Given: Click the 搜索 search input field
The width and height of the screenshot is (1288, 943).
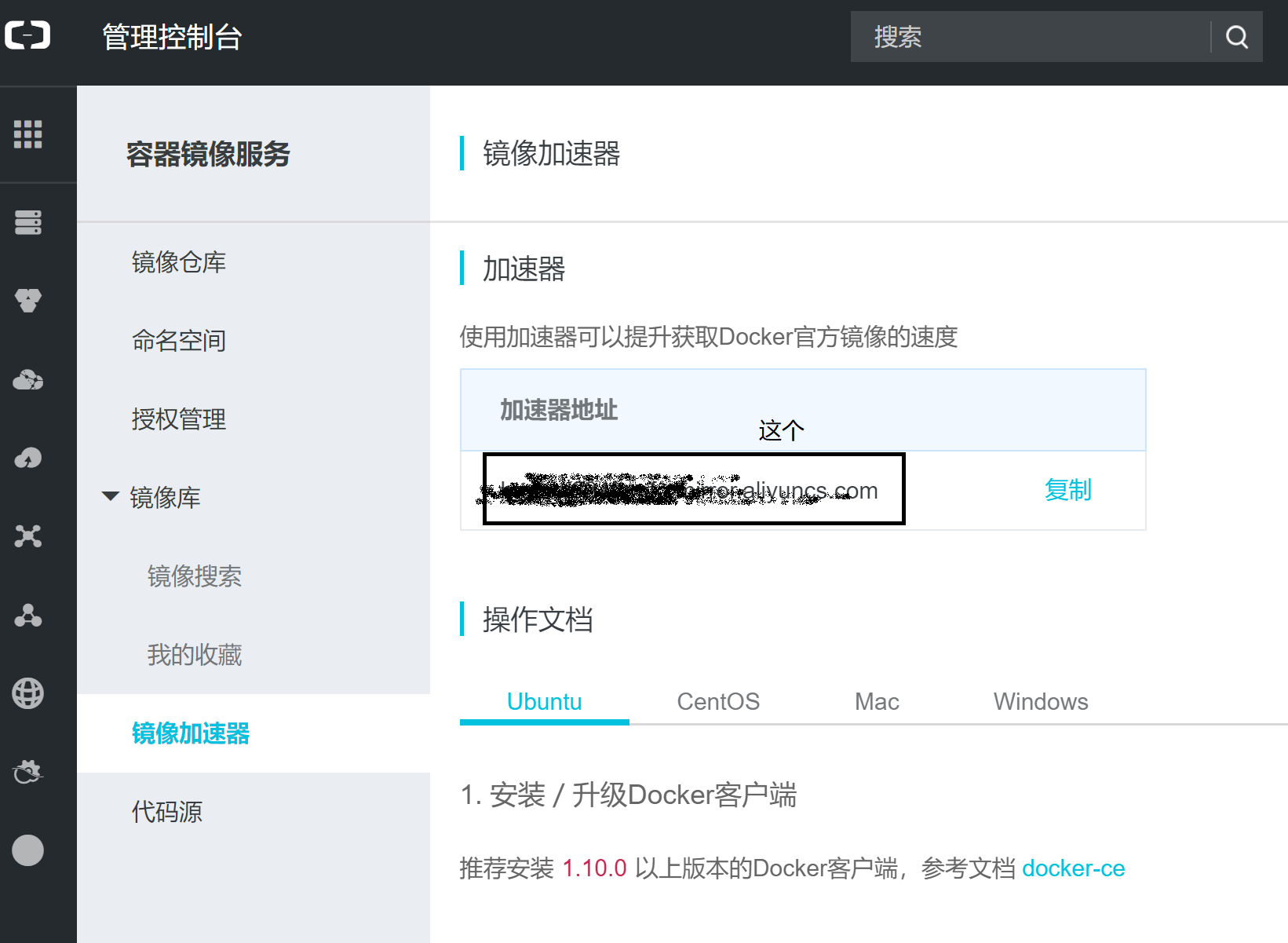Looking at the screenshot, I should [1020, 36].
